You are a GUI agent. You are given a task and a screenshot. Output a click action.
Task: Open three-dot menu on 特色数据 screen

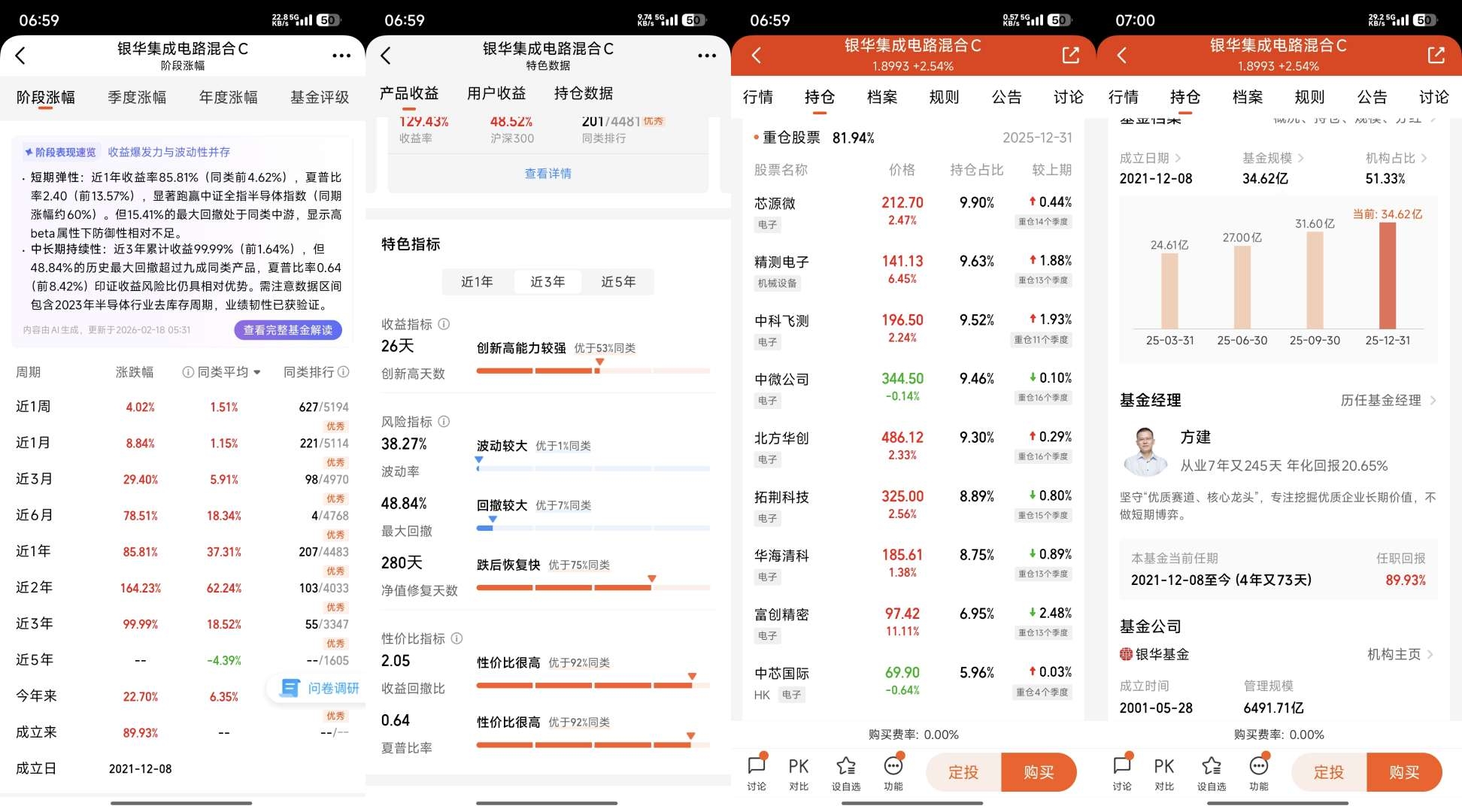point(706,56)
